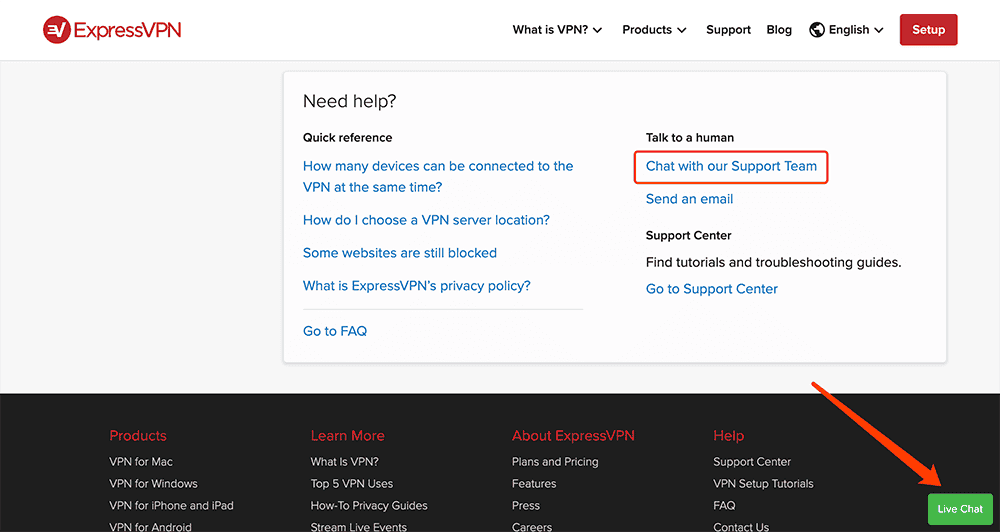Screen dimensions: 1000x532
Task: Open the Blog nav item
Action: pos(779,30)
